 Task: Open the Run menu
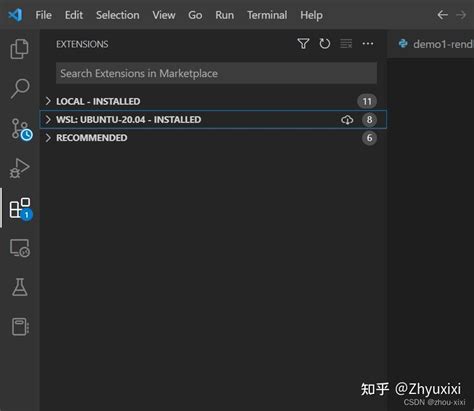click(224, 15)
